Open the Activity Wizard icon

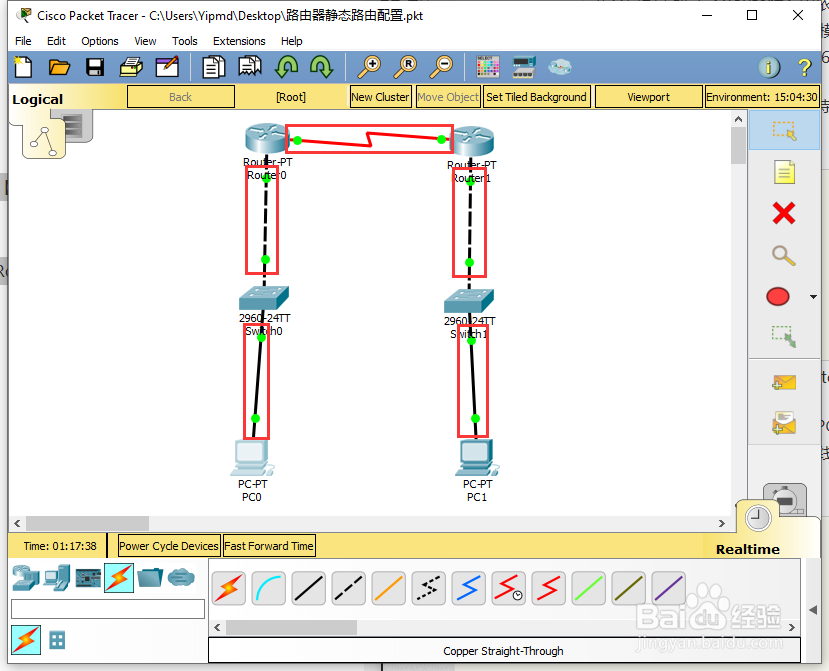pos(167,67)
